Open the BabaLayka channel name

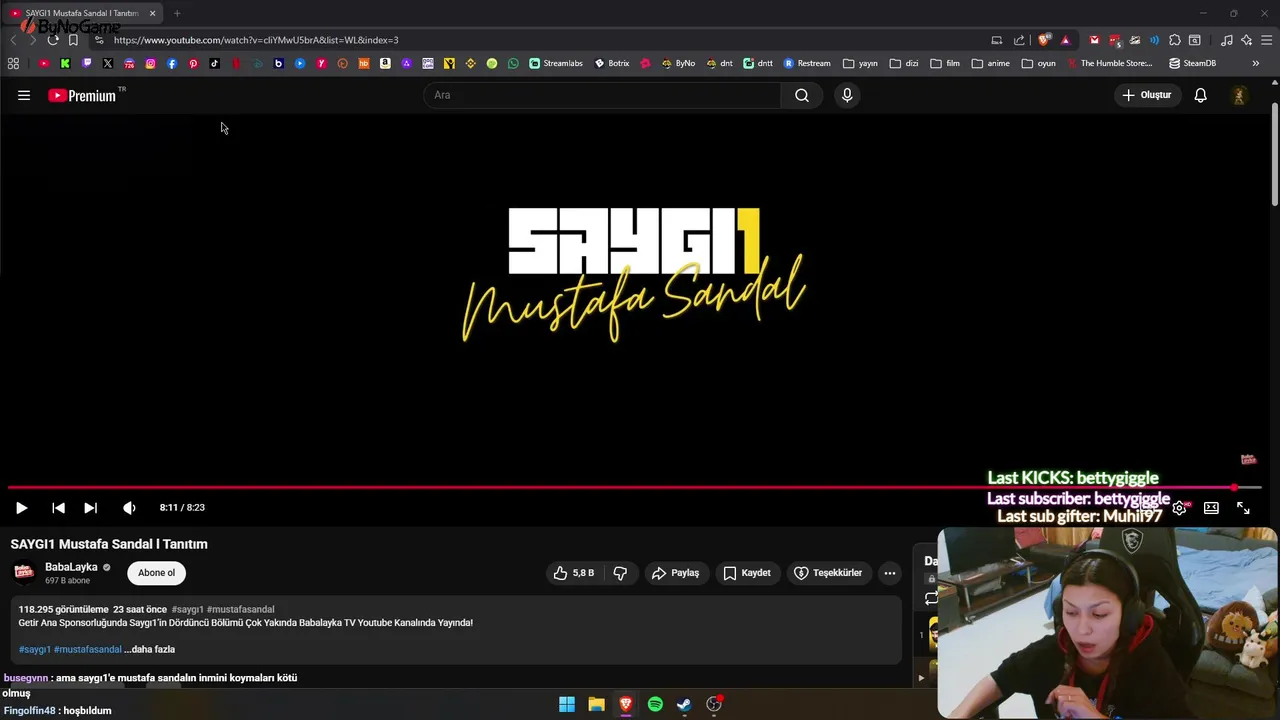click(x=71, y=567)
